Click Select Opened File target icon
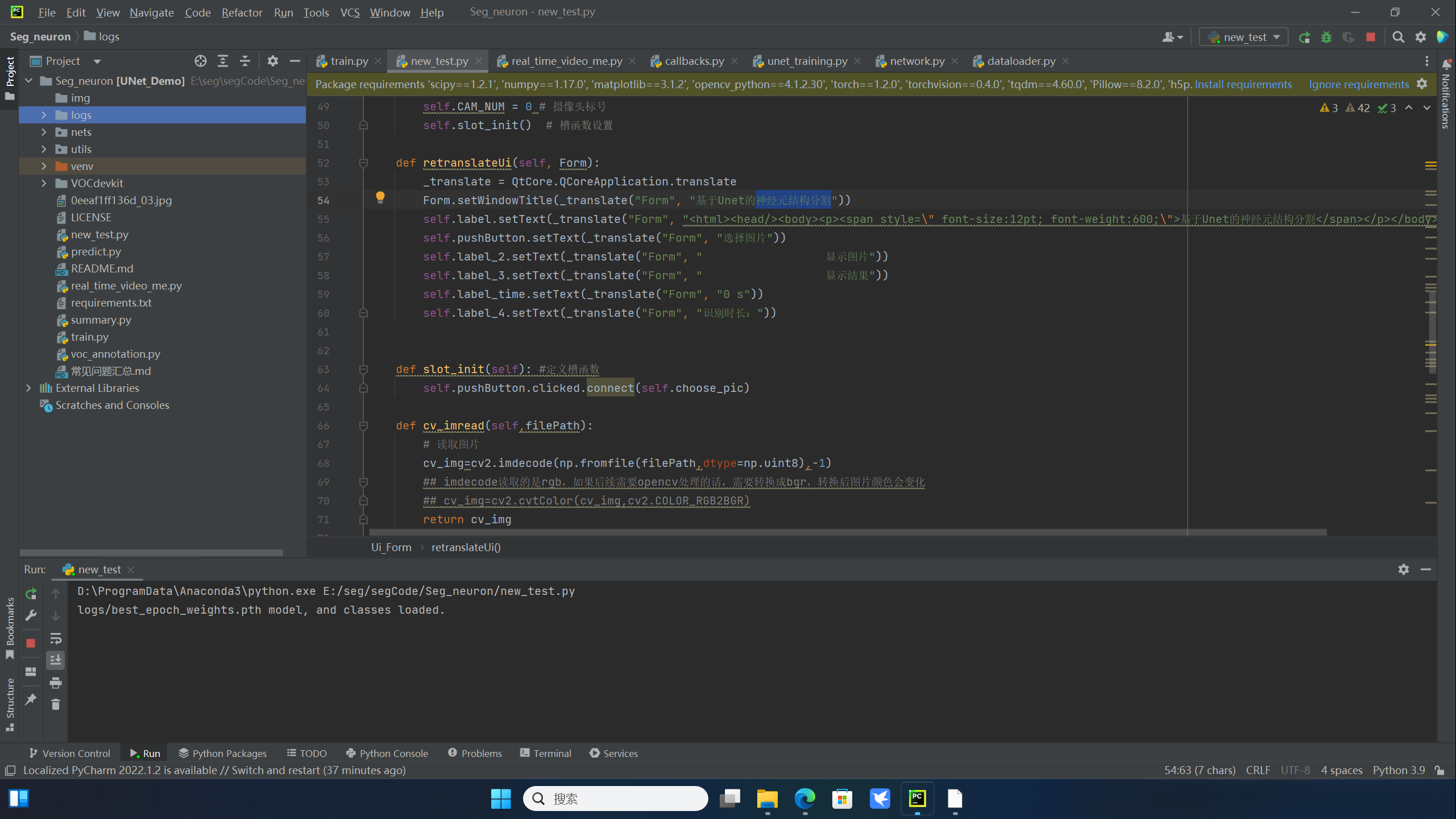The width and height of the screenshot is (1456, 819). (200, 61)
